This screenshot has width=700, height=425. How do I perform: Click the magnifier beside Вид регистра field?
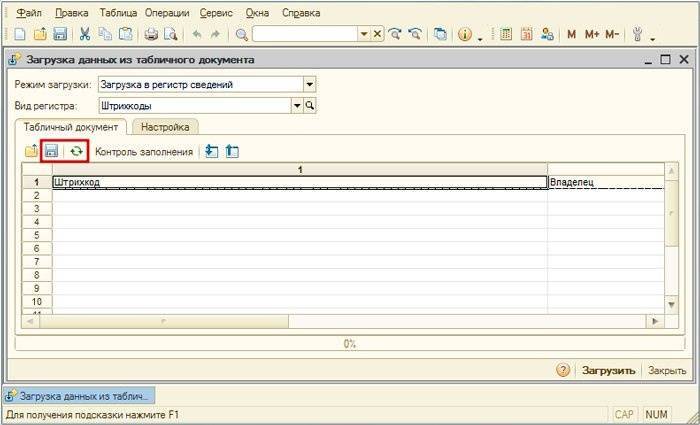pos(310,106)
